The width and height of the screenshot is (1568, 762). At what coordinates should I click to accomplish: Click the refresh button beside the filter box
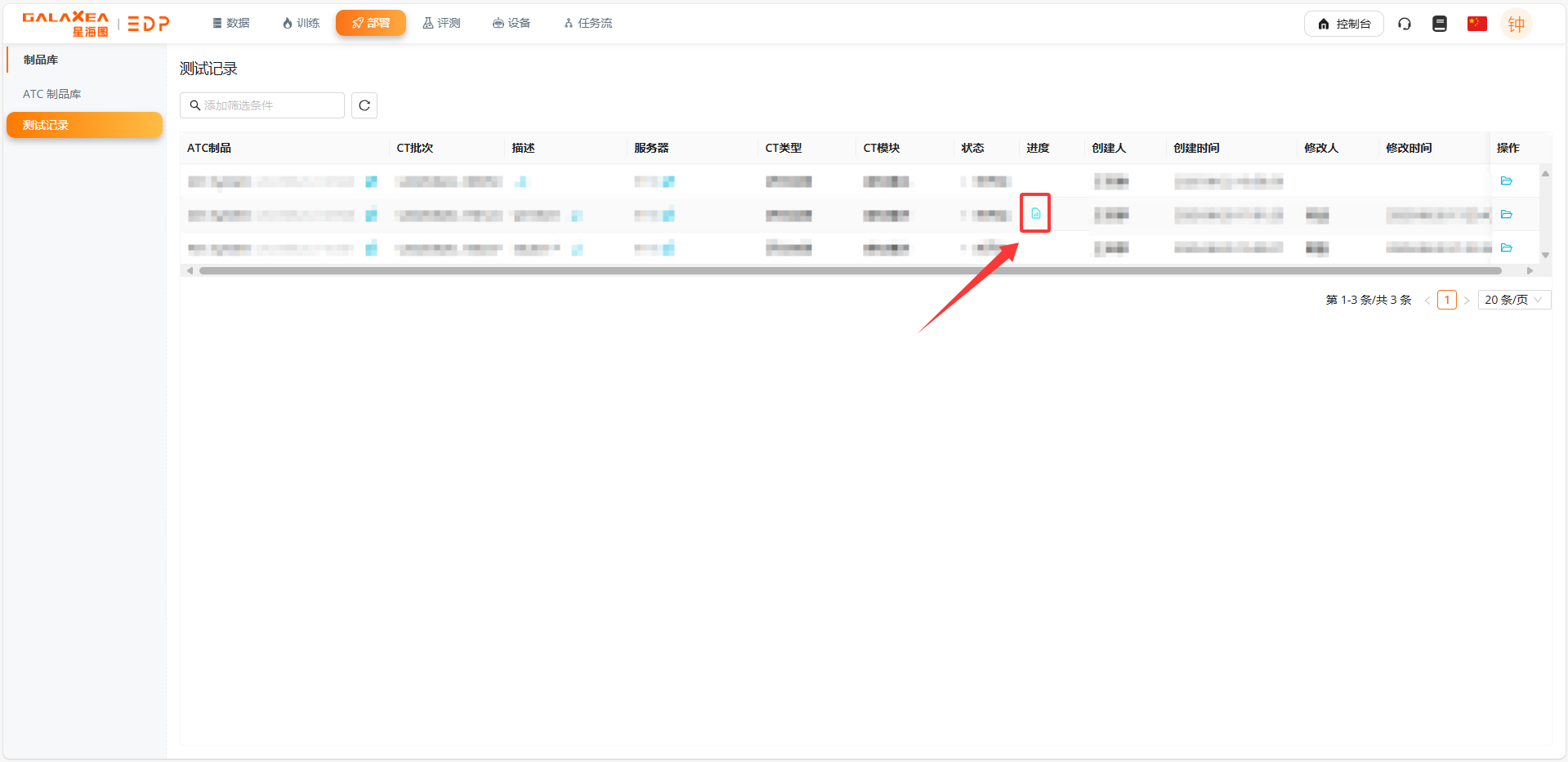pos(364,105)
